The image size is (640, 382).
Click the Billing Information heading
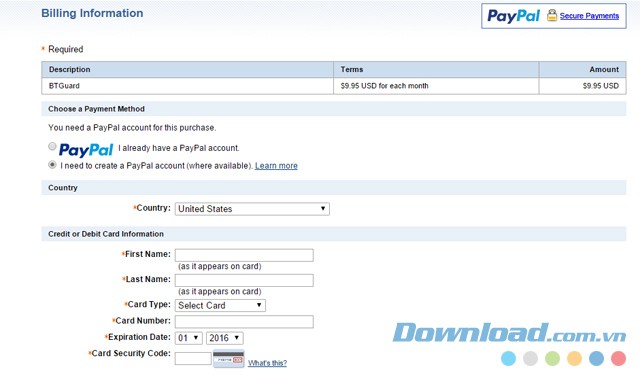92,13
